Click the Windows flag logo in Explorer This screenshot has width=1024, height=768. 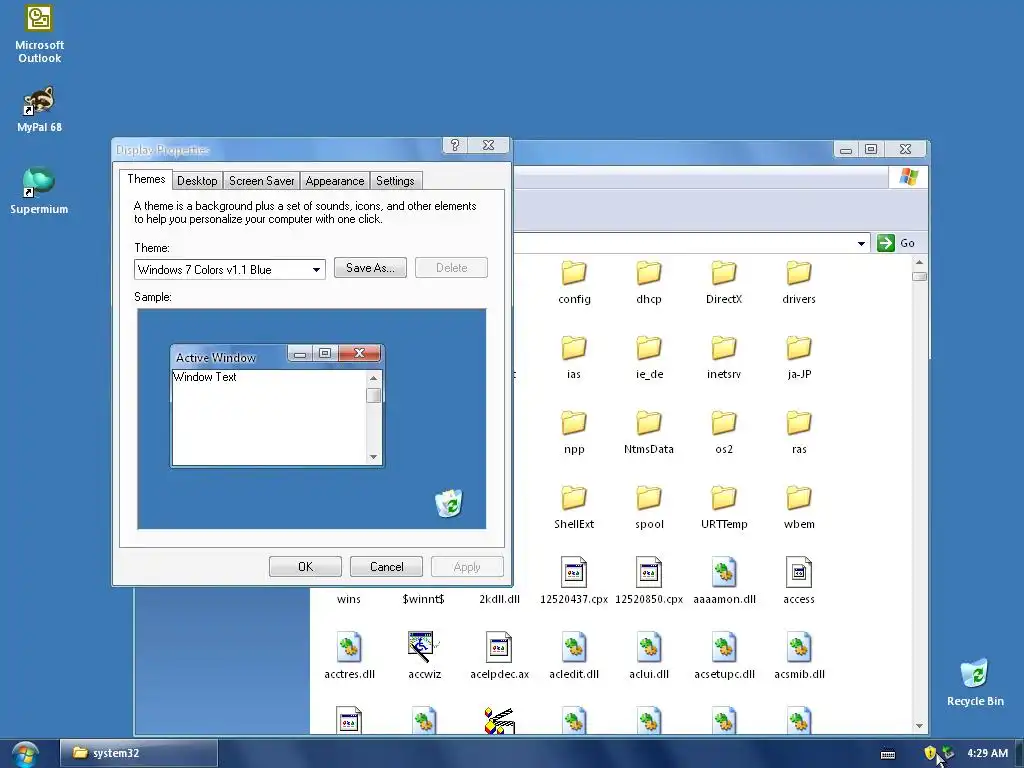click(x=908, y=177)
